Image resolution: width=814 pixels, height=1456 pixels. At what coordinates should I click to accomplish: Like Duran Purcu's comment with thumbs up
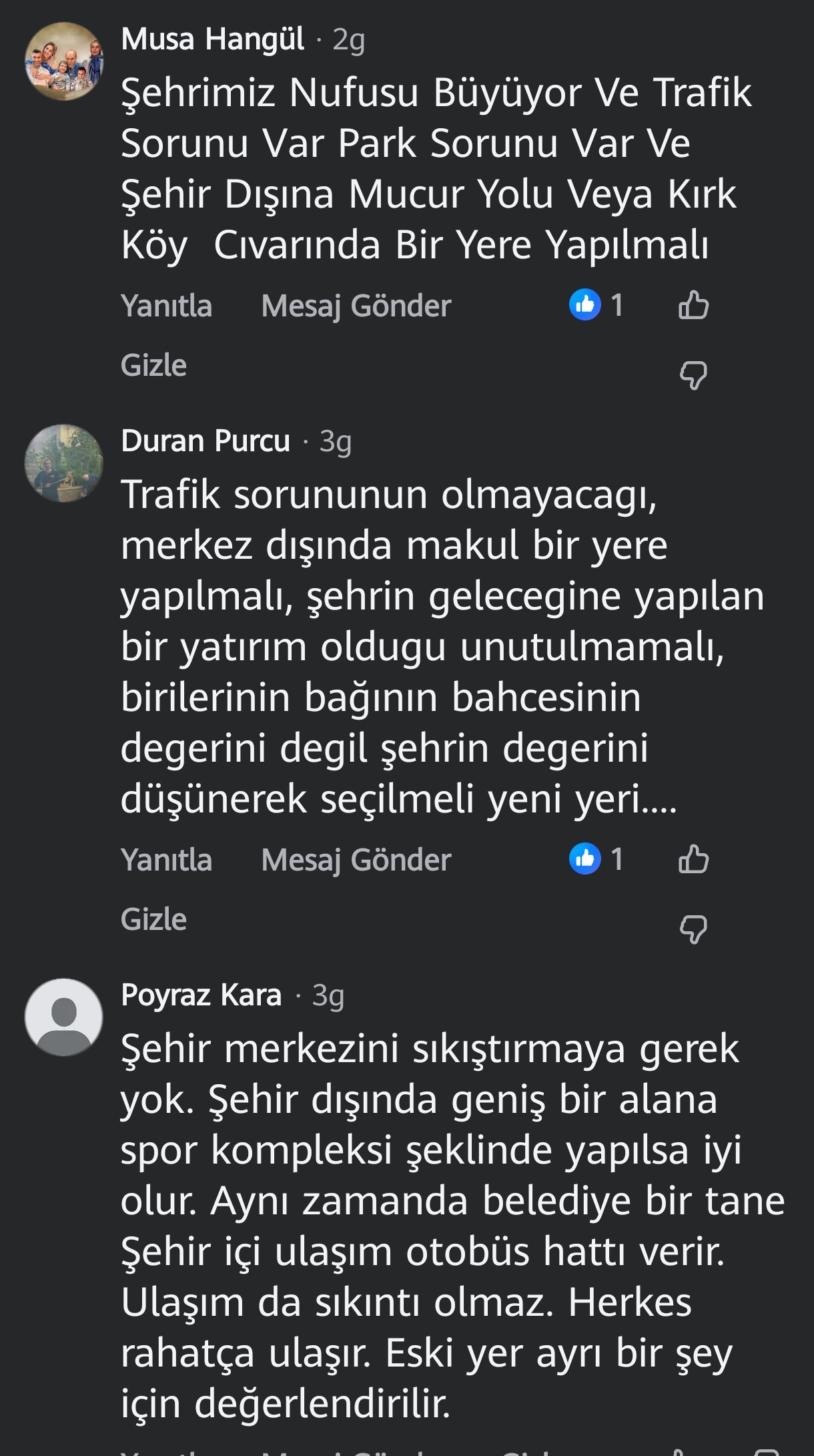(693, 859)
